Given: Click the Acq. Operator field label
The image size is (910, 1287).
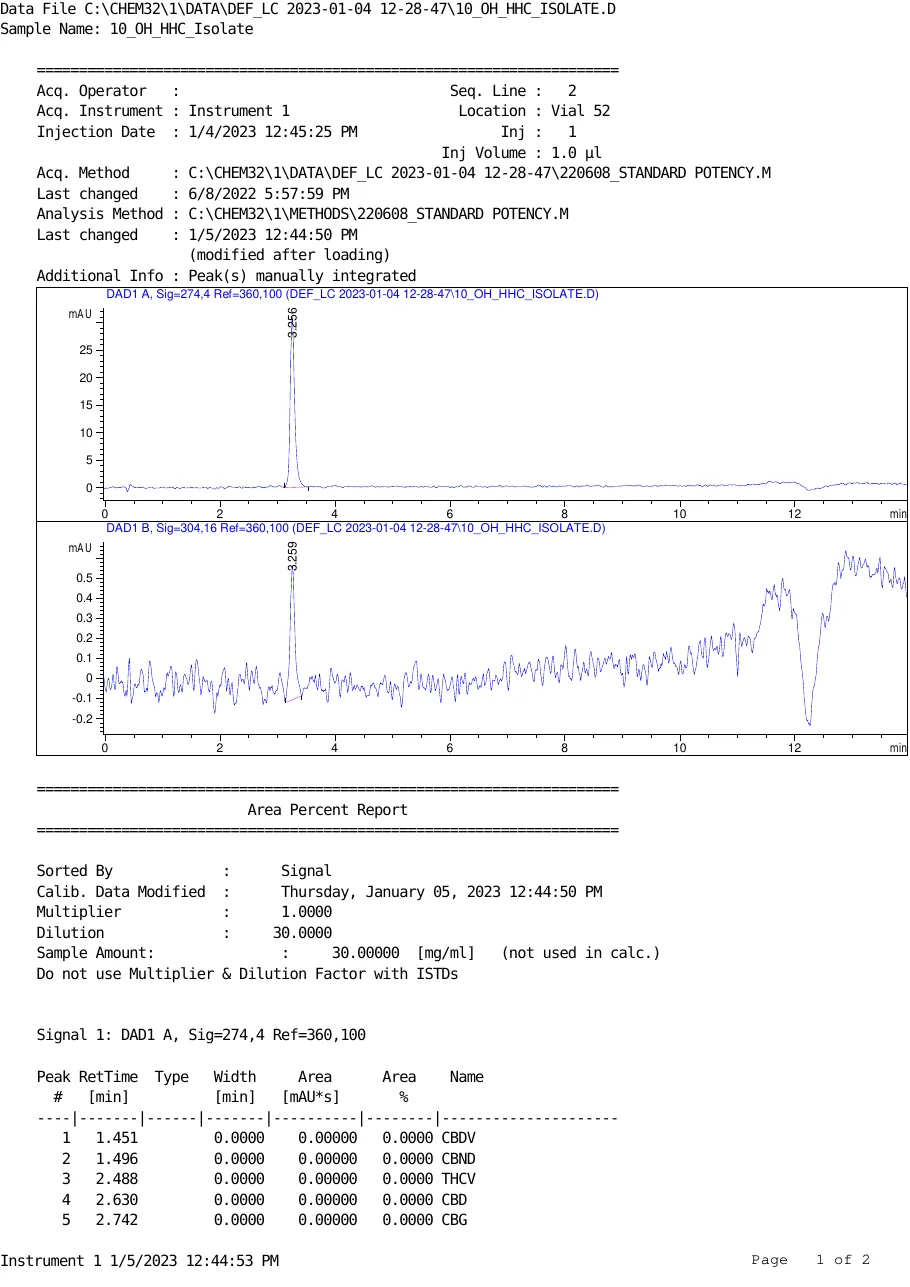Looking at the screenshot, I should [x=92, y=91].
